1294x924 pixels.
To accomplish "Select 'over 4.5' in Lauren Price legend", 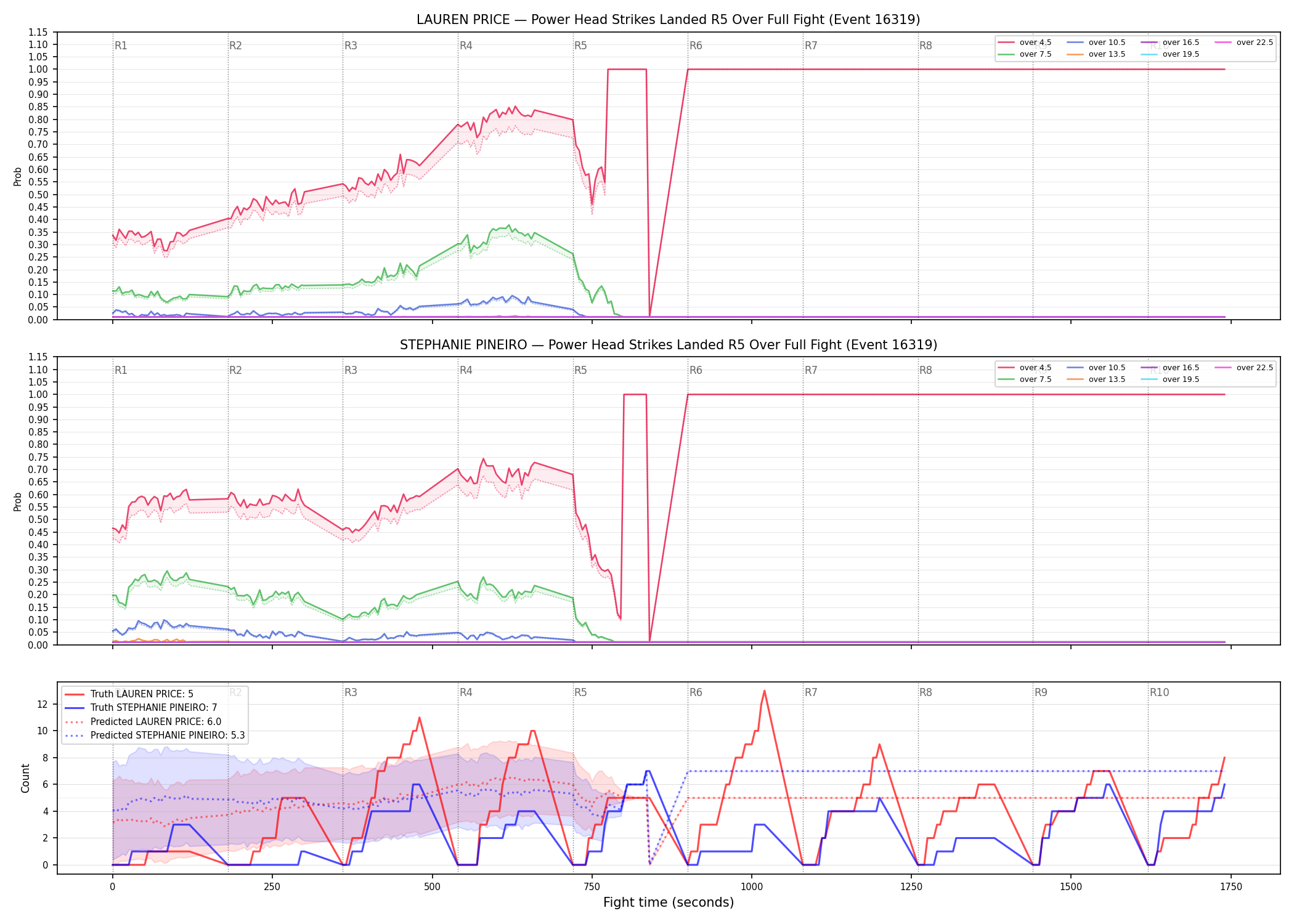I will tap(1025, 43).
